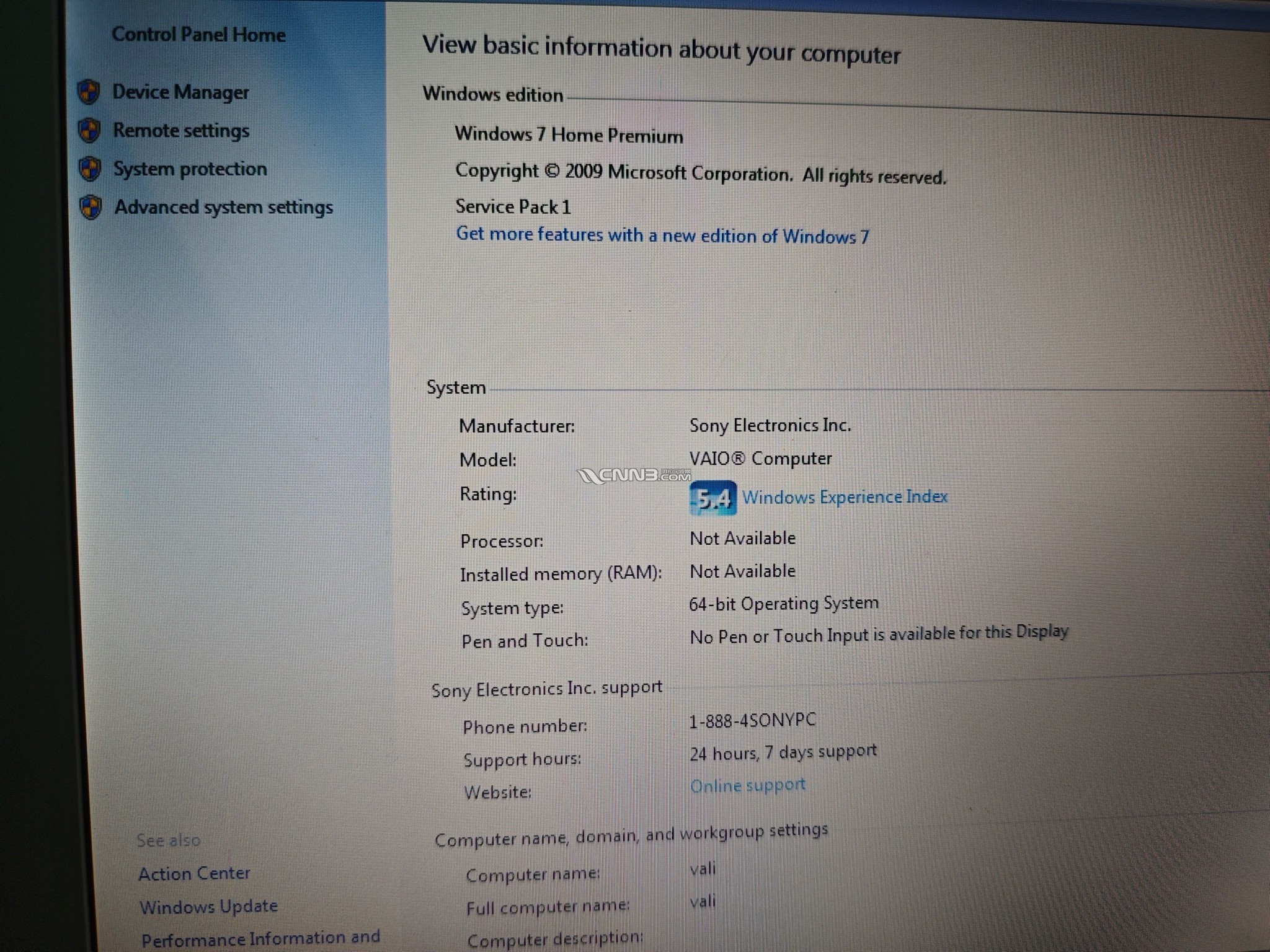Open Control Panel Home

click(198, 34)
